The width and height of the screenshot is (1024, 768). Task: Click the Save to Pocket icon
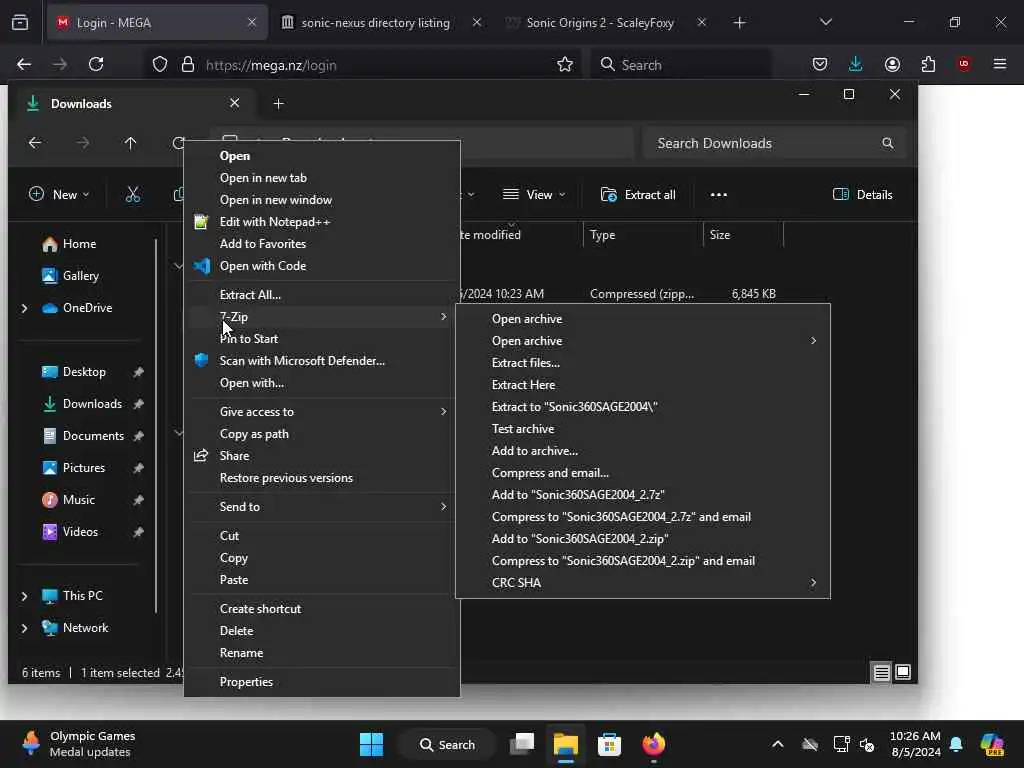coord(820,64)
